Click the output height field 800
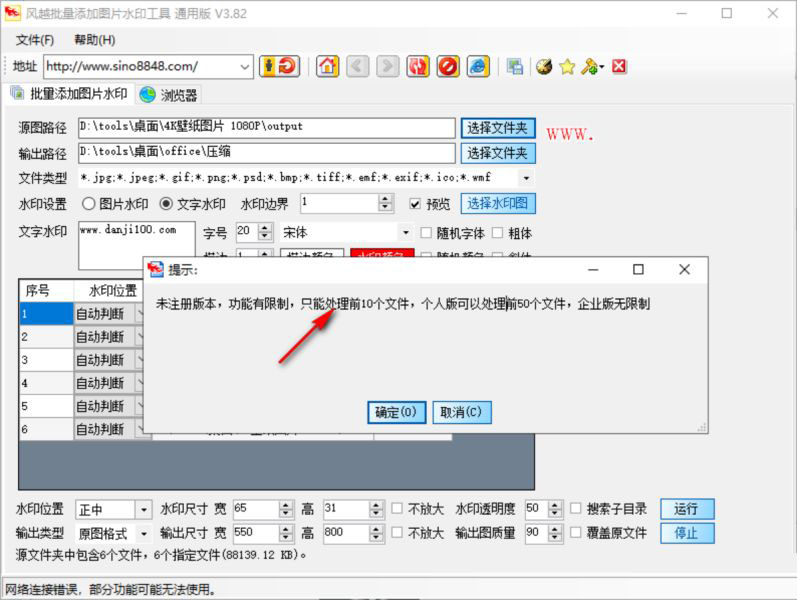Image resolution: width=797 pixels, height=600 pixels. pos(346,532)
